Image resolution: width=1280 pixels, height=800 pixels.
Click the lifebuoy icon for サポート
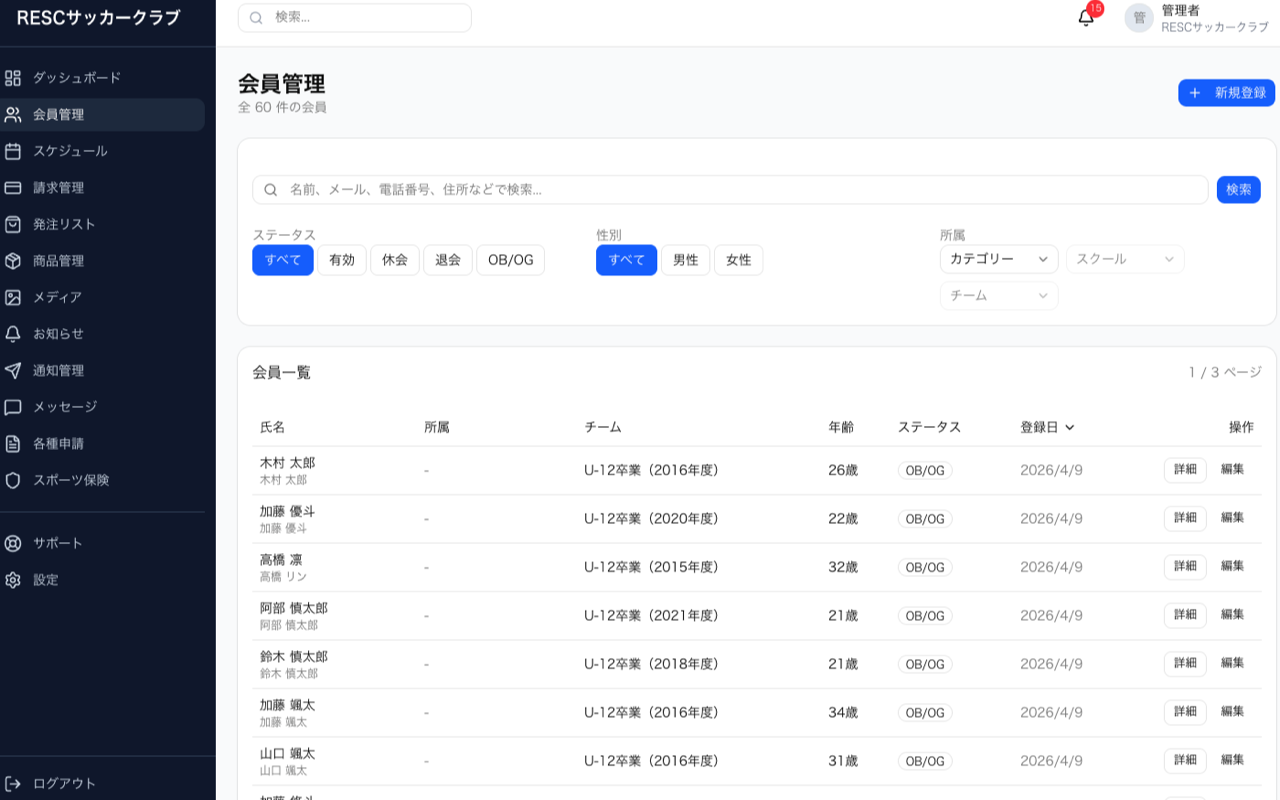point(13,544)
